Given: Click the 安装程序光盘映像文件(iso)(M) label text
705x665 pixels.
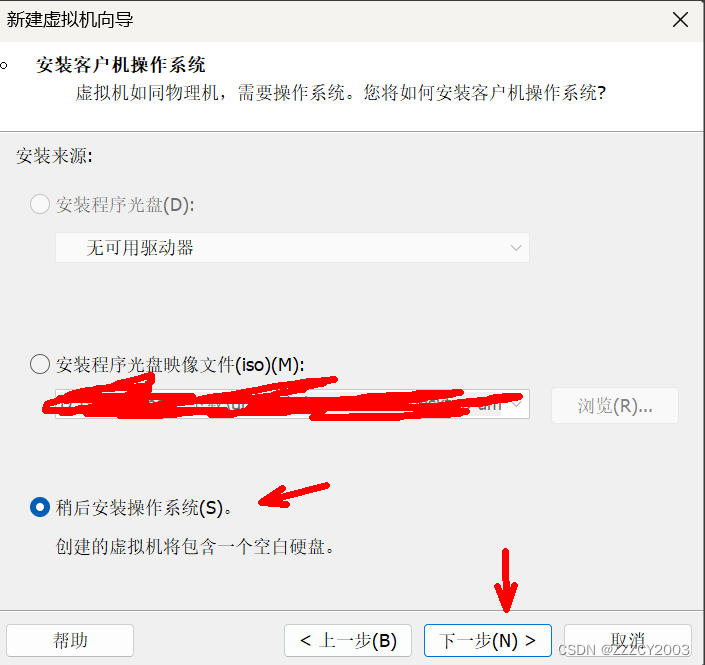Looking at the screenshot, I should click(180, 365).
